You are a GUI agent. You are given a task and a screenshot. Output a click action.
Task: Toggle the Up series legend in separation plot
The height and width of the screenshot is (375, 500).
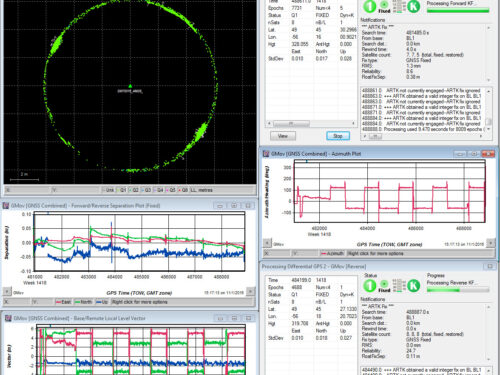point(102,302)
